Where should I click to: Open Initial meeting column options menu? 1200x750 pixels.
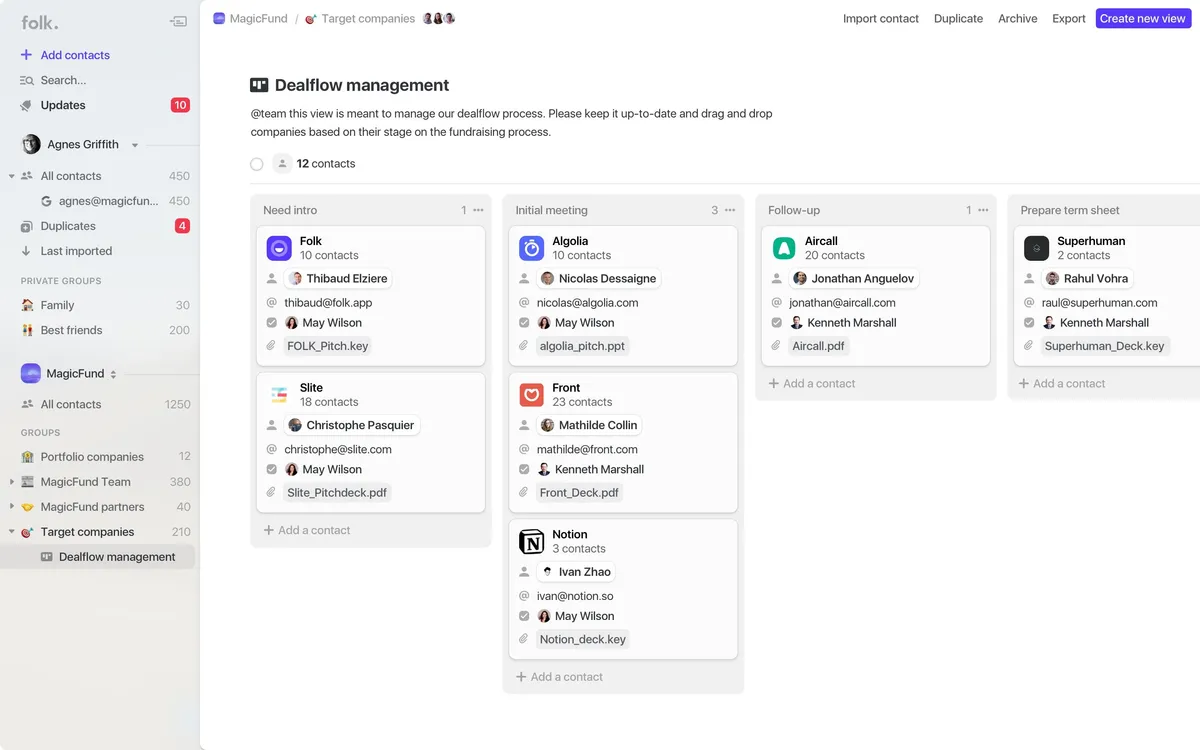pyautogui.click(x=730, y=210)
